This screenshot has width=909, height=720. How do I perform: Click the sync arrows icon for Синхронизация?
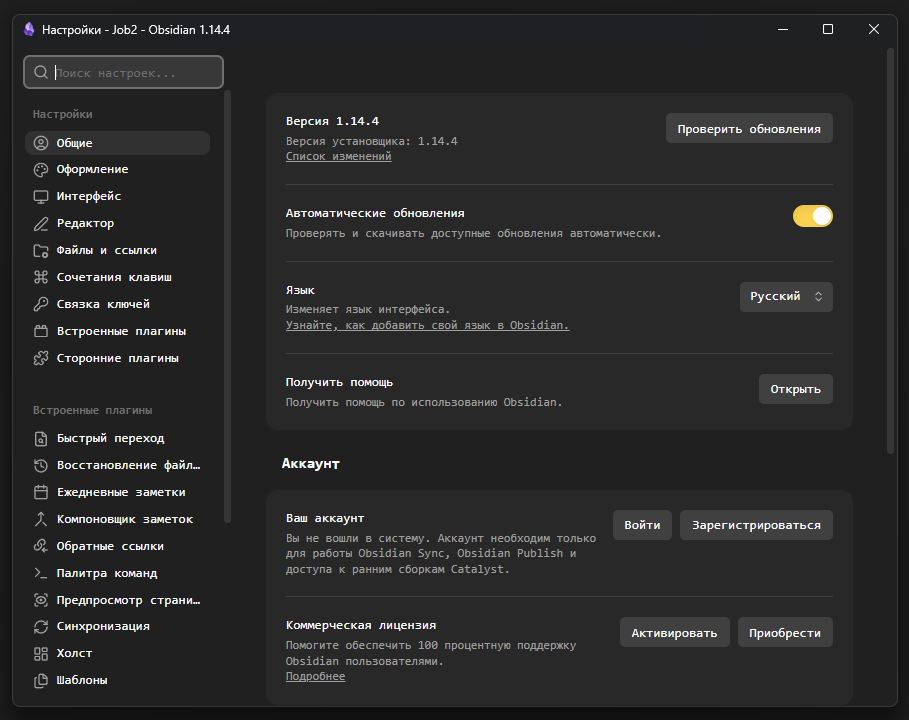[x=41, y=627]
